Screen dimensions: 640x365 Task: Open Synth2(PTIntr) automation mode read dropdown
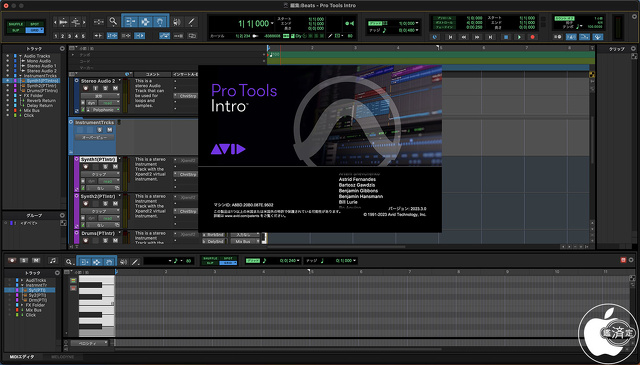click(109, 218)
